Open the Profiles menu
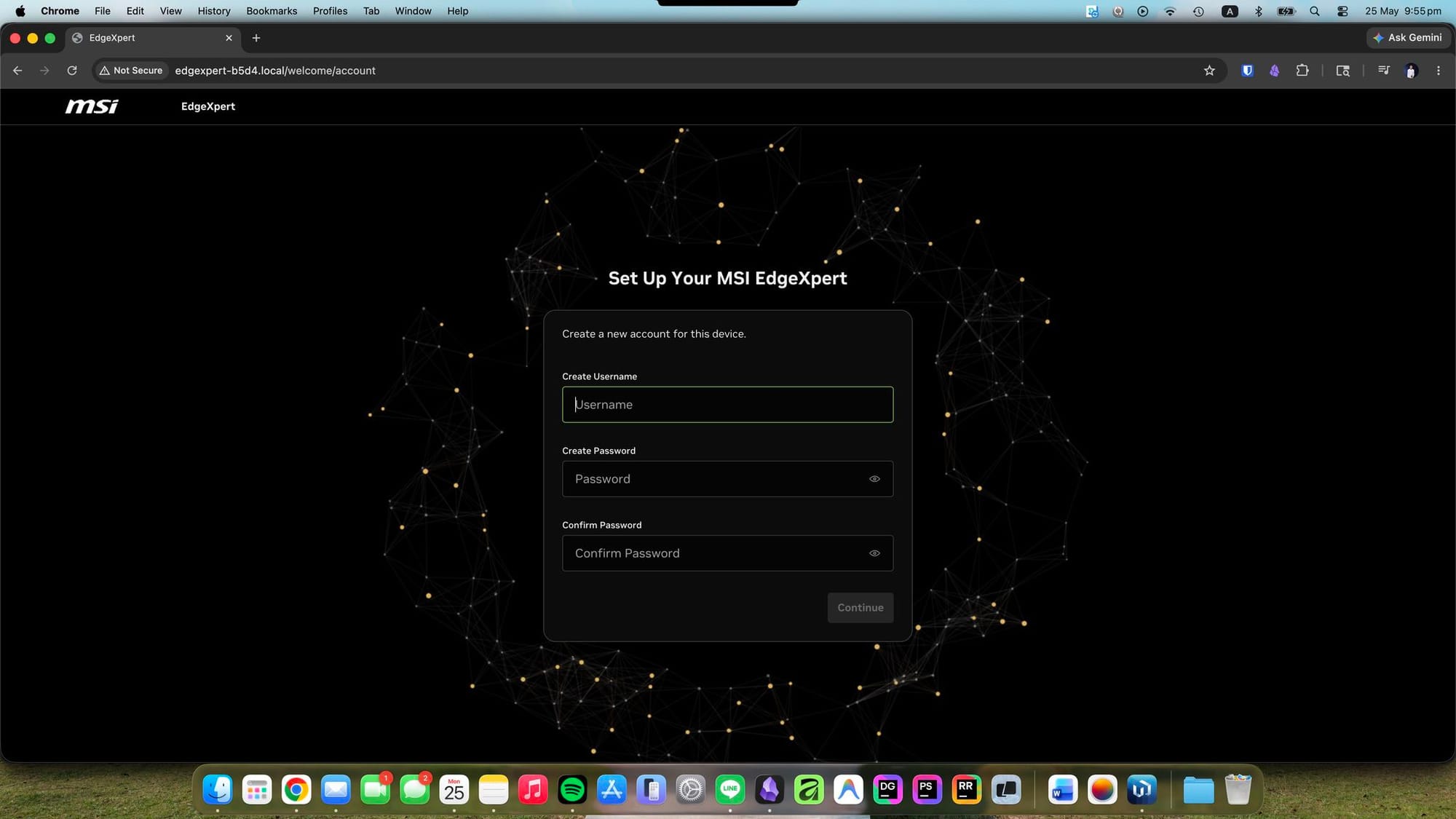 pyautogui.click(x=330, y=11)
